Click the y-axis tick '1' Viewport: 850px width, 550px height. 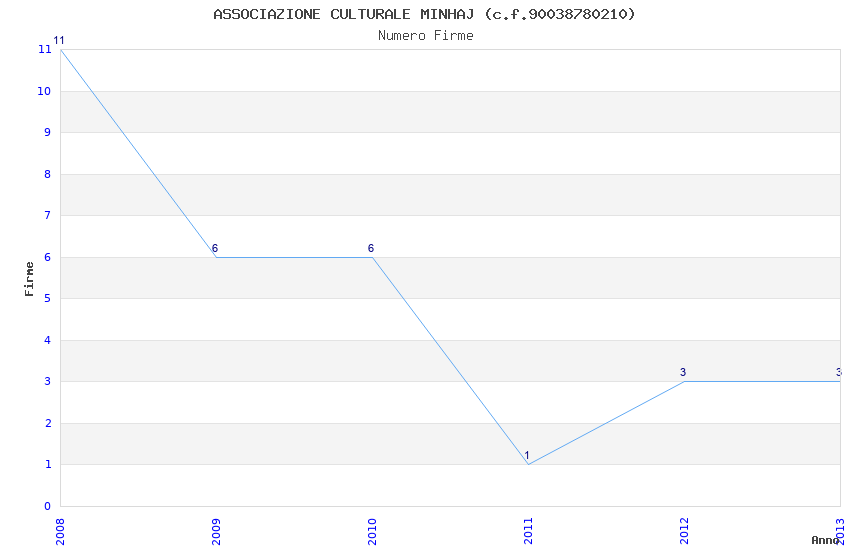coord(48,464)
